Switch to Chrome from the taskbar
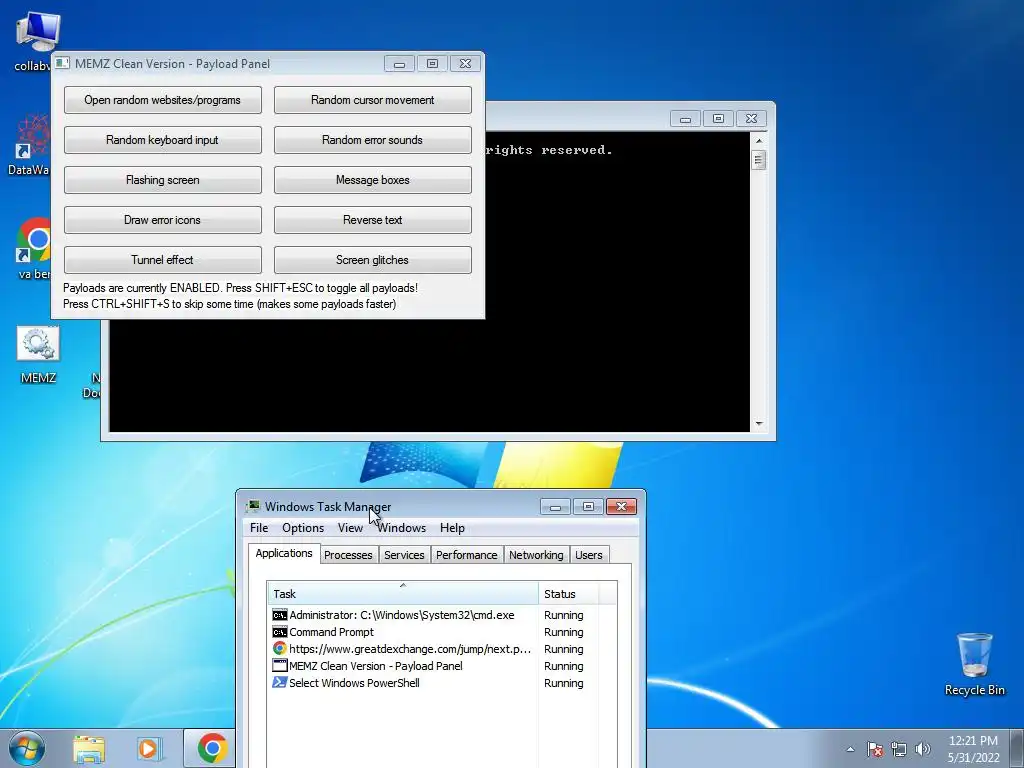 [212, 748]
